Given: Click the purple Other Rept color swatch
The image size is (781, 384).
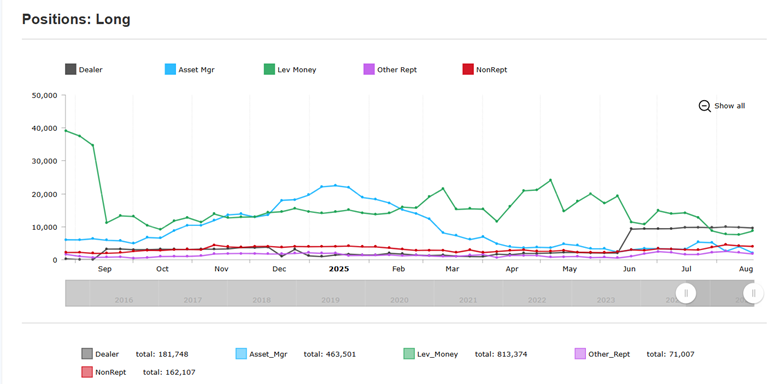Looking at the screenshot, I should [x=369, y=70].
